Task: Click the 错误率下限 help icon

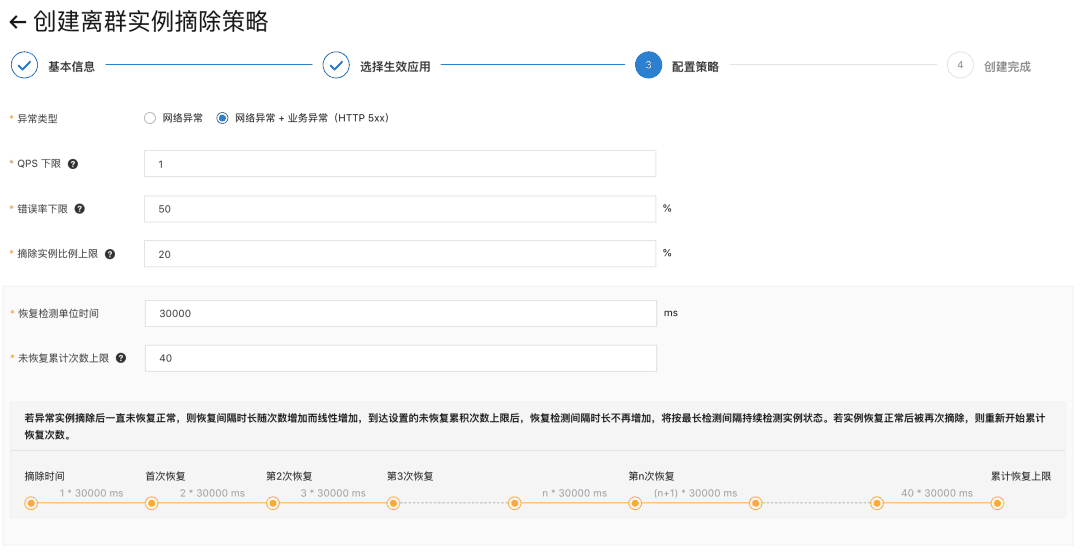Action: point(80,209)
